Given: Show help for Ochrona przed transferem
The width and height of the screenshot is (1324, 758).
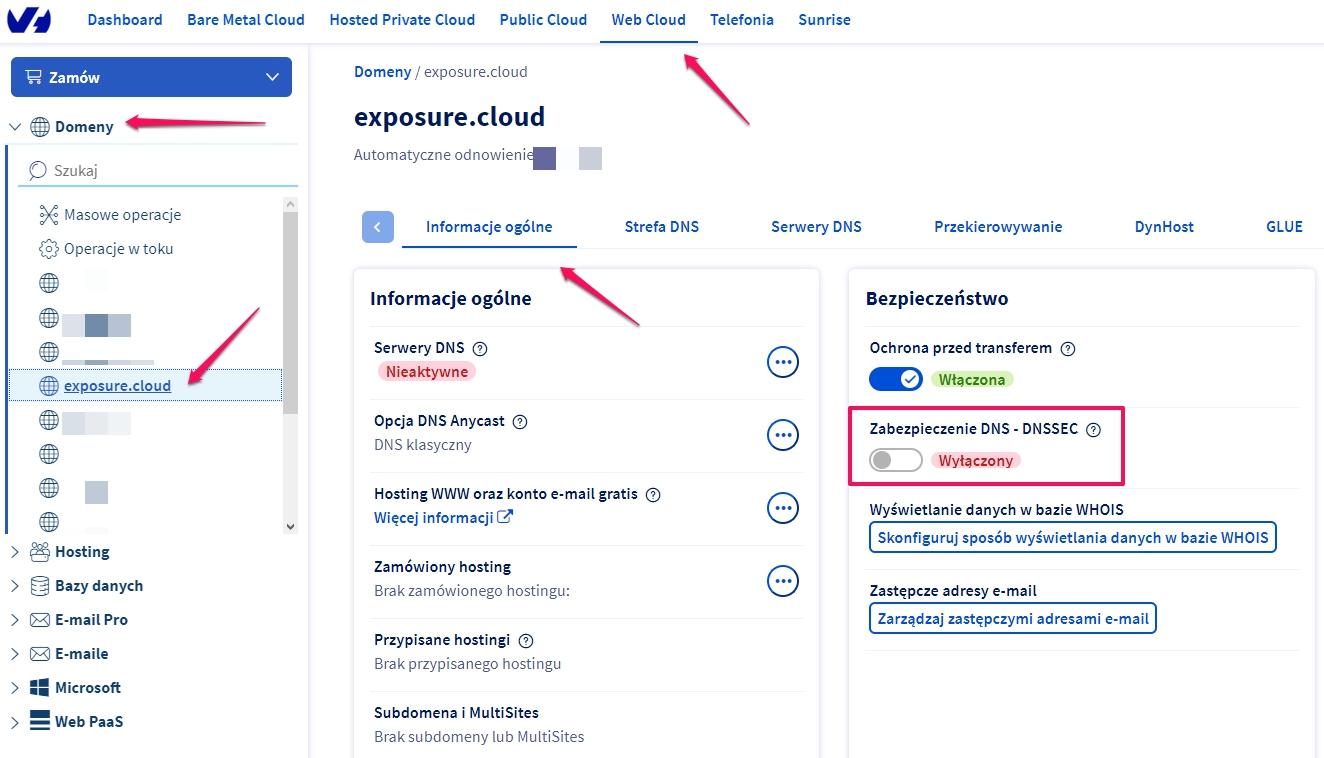Looking at the screenshot, I should pyautogui.click(x=1068, y=349).
